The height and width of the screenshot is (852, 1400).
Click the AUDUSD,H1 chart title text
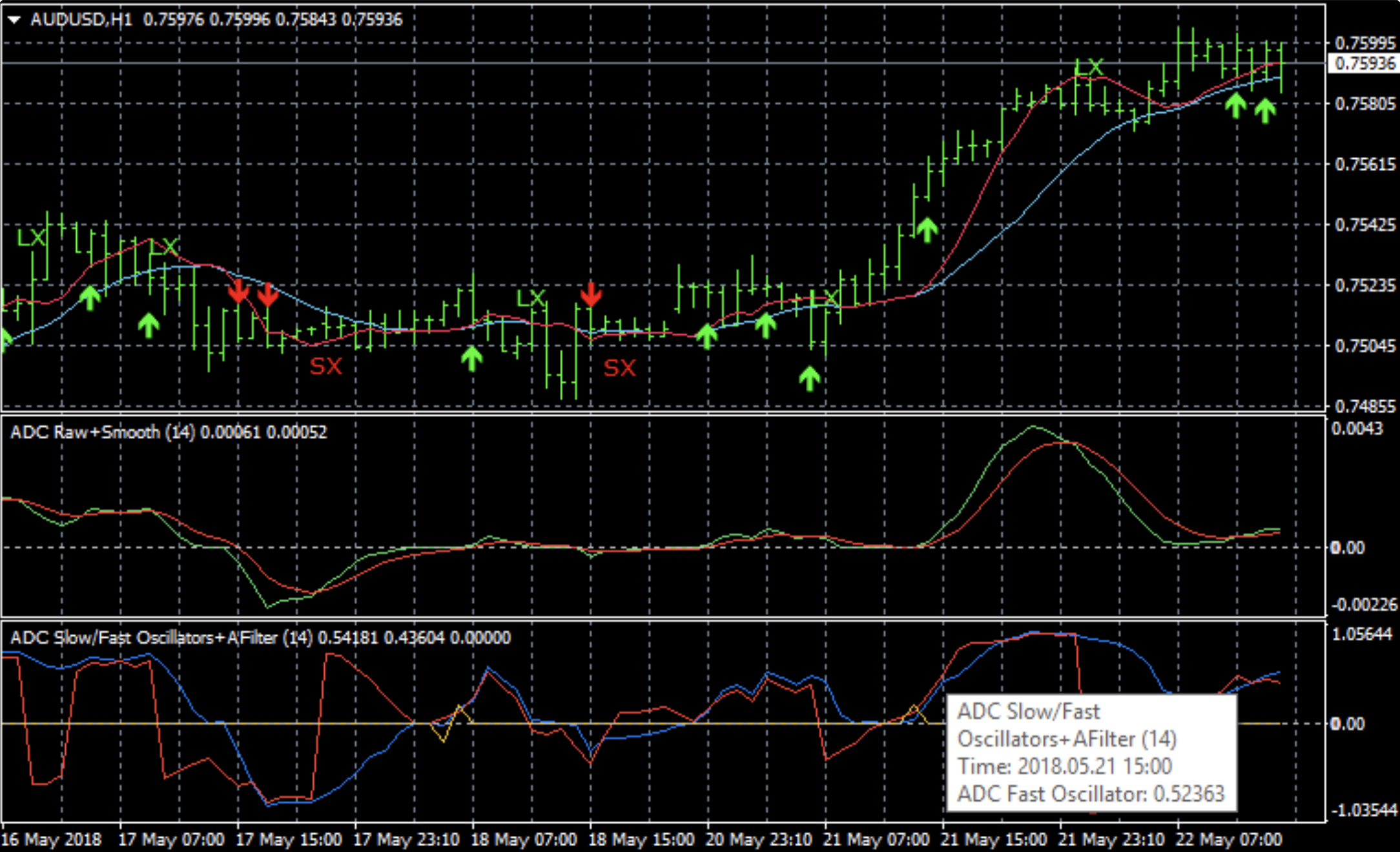click(81, 19)
